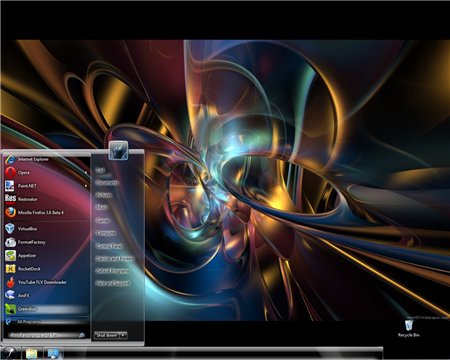Open the Shut down options arrow
Screen dimensions: 450x360
123,335
